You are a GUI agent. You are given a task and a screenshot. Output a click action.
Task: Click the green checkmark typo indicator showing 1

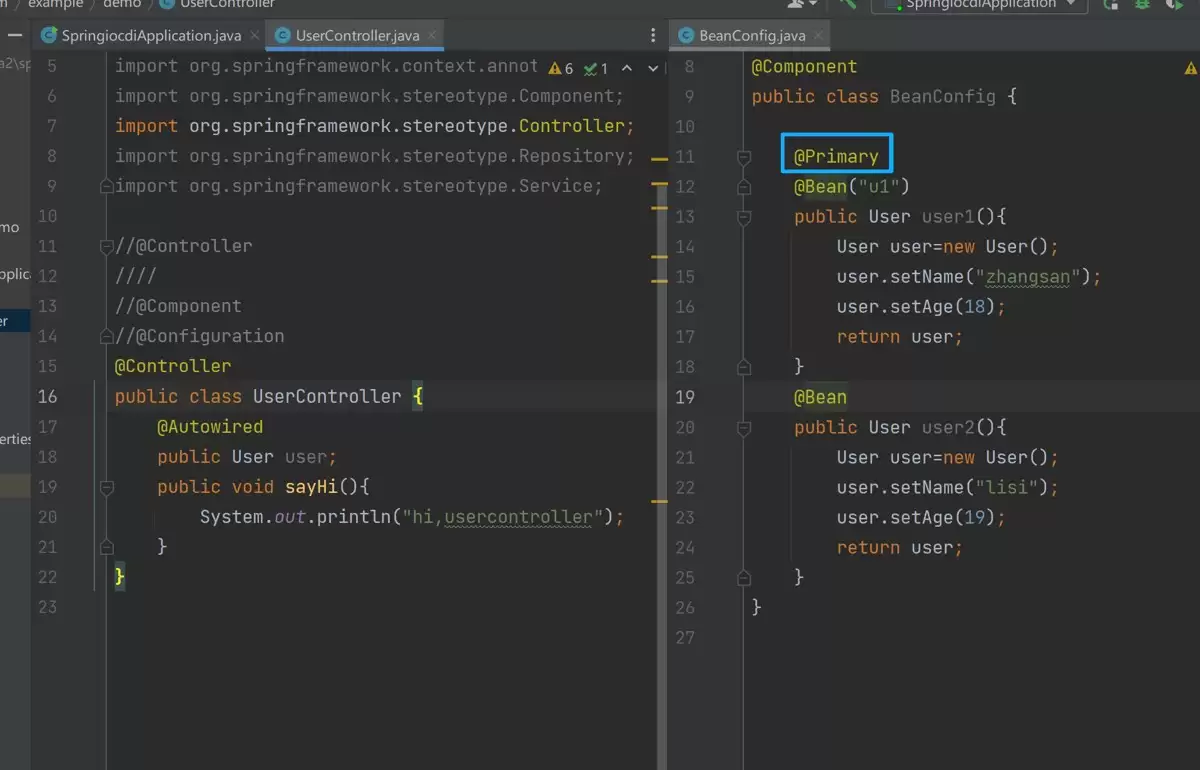pos(596,68)
